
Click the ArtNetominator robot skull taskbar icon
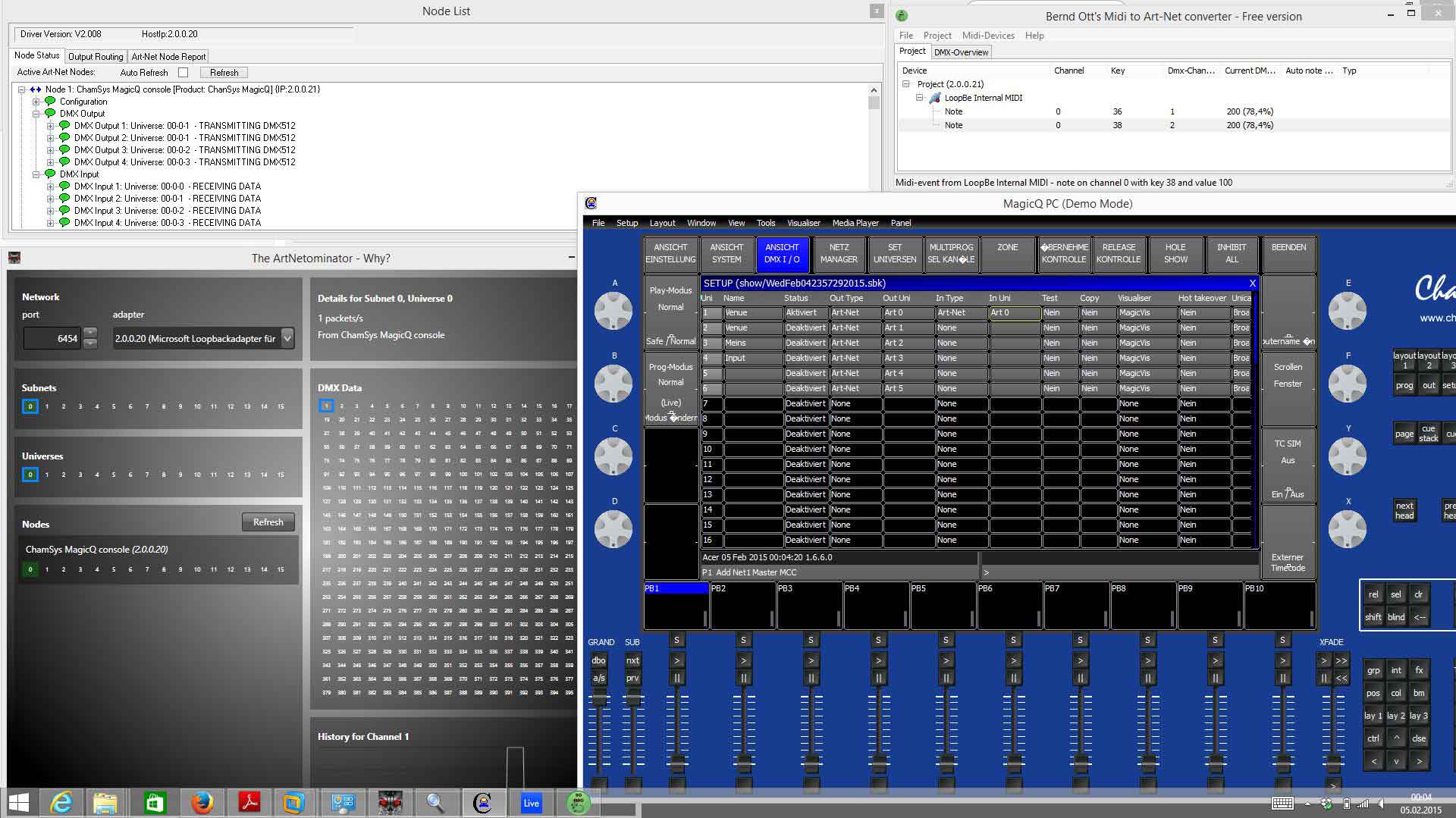coord(391,802)
